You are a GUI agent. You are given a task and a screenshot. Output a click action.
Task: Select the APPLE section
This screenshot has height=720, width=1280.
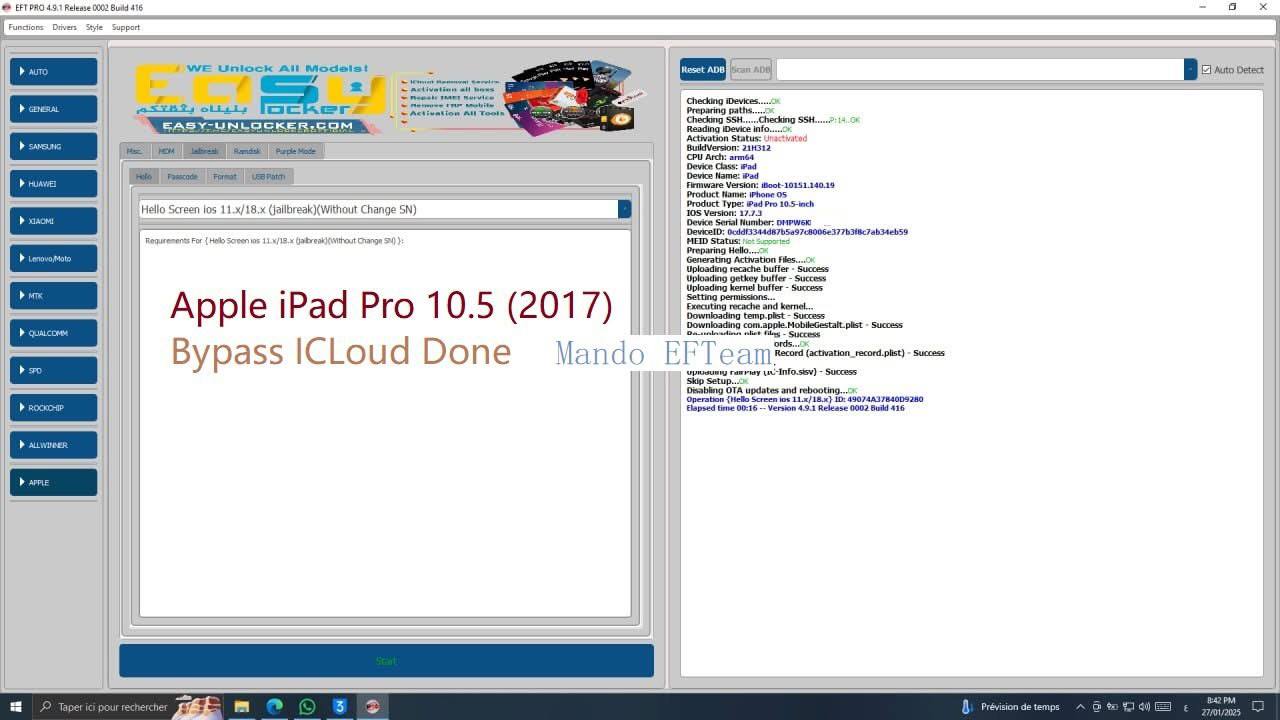tap(53, 482)
